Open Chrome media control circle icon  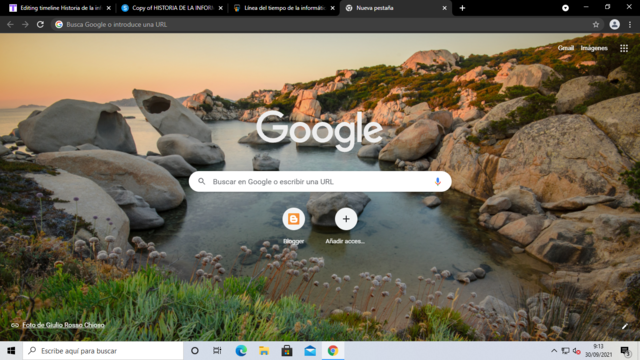(565, 8)
